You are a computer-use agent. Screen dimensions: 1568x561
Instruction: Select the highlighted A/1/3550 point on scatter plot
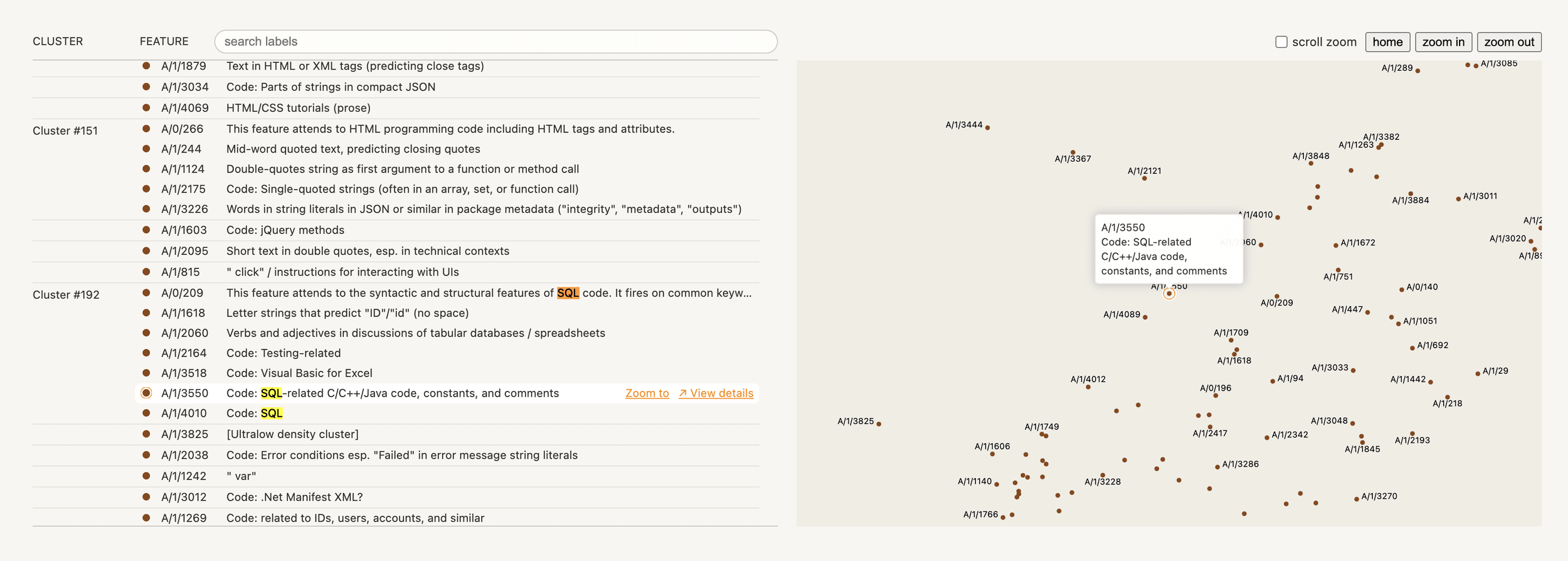pyautogui.click(x=1168, y=294)
